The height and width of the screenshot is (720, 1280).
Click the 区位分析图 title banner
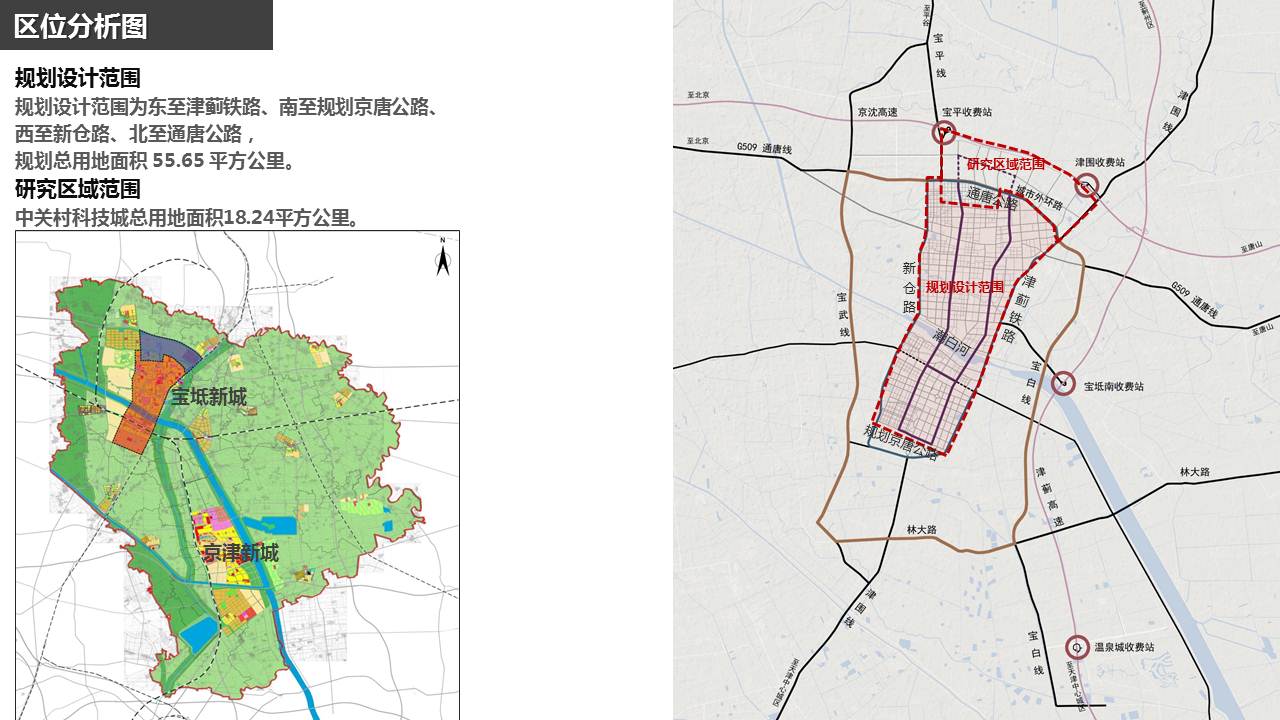(x=82, y=26)
